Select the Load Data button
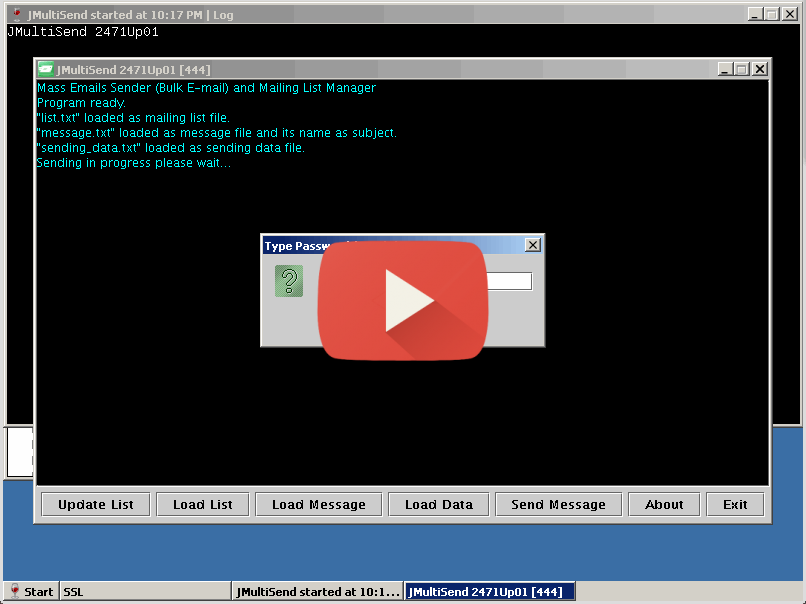 (x=438, y=505)
